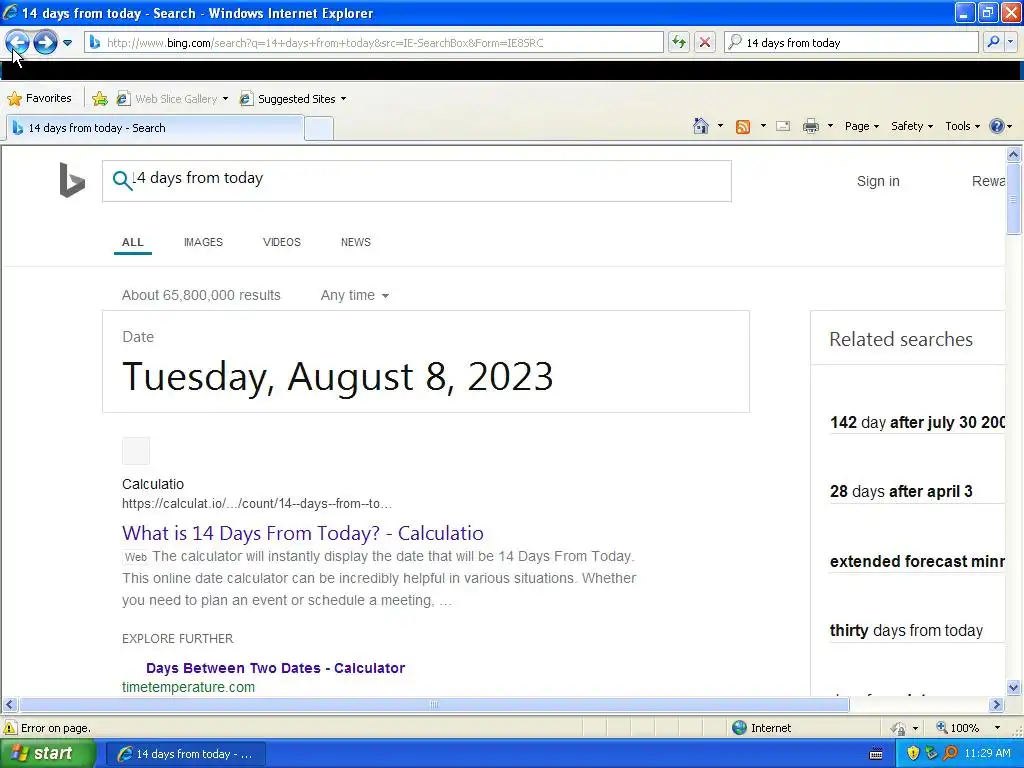
Task: Switch to the IMAGES tab
Action: pyautogui.click(x=203, y=242)
